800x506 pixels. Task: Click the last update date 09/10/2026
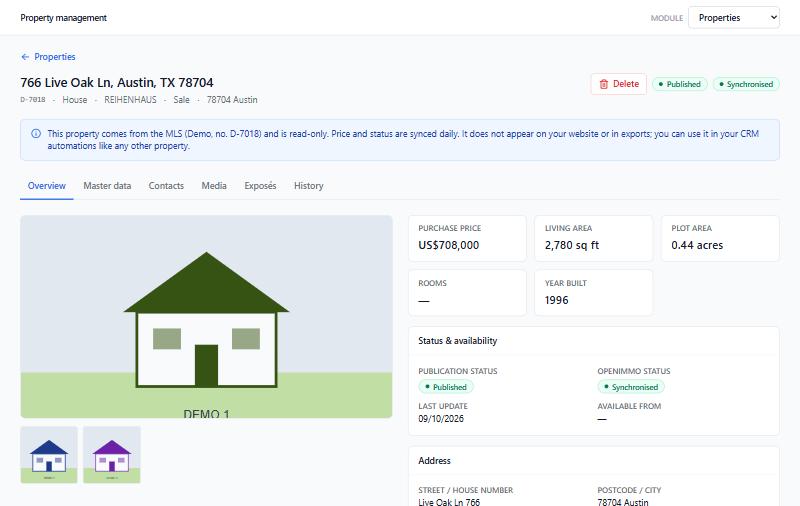(x=441, y=419)
